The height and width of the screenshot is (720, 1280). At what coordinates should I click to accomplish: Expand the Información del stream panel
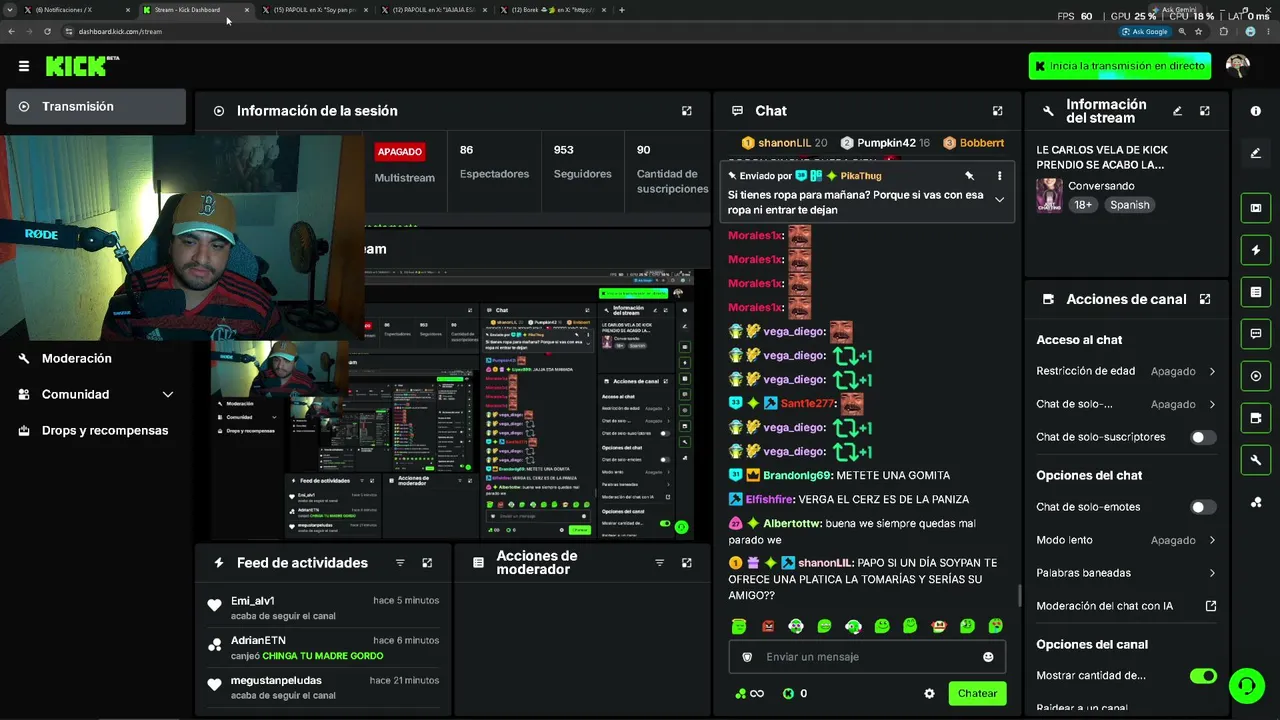(x=1205, y=111)
